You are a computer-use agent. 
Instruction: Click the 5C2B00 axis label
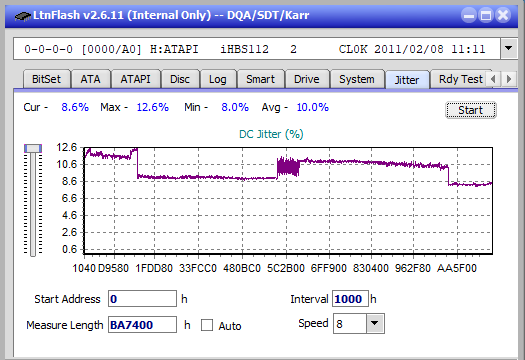[x=286, y=268]
